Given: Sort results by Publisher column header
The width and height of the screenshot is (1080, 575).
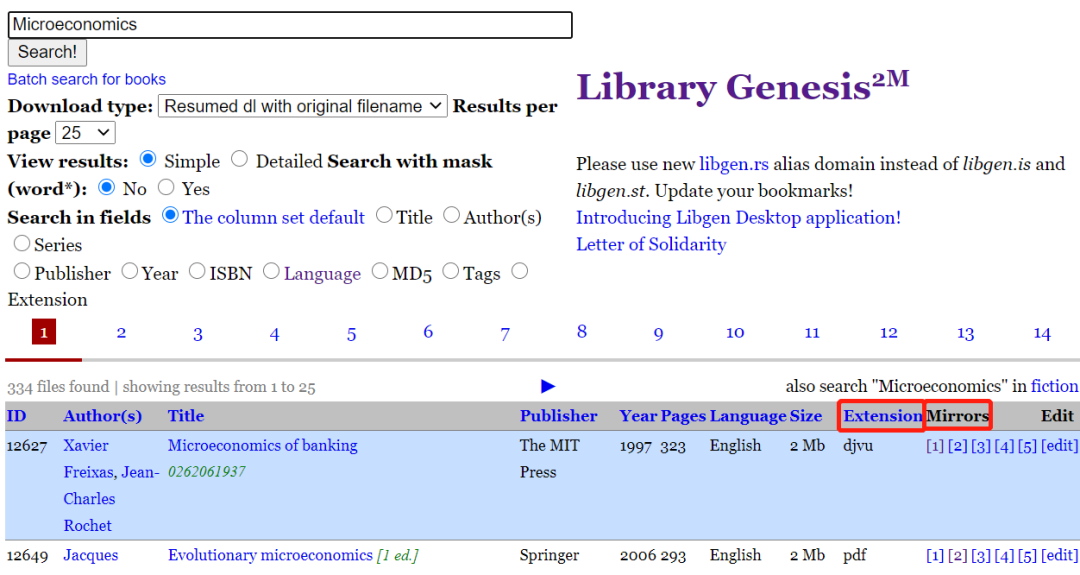Looking at the screenshot, I should (559, 416).
